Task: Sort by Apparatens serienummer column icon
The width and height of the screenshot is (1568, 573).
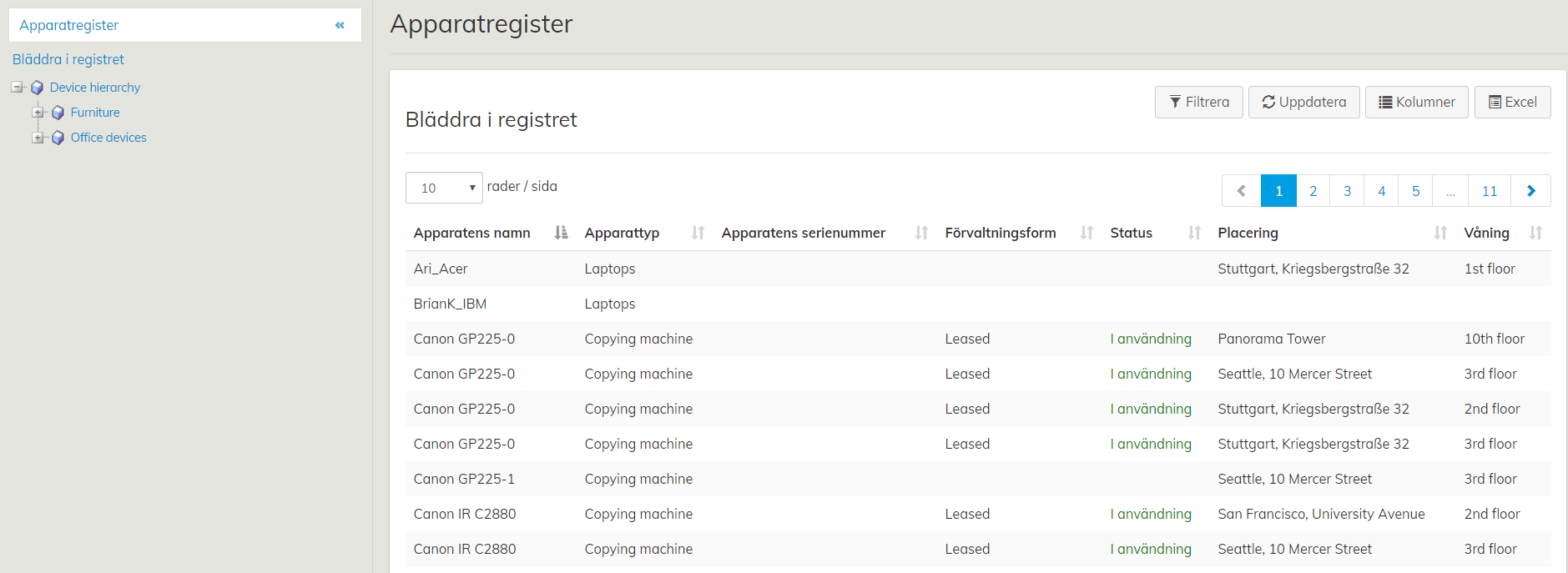Action: [x=921, y=233]
